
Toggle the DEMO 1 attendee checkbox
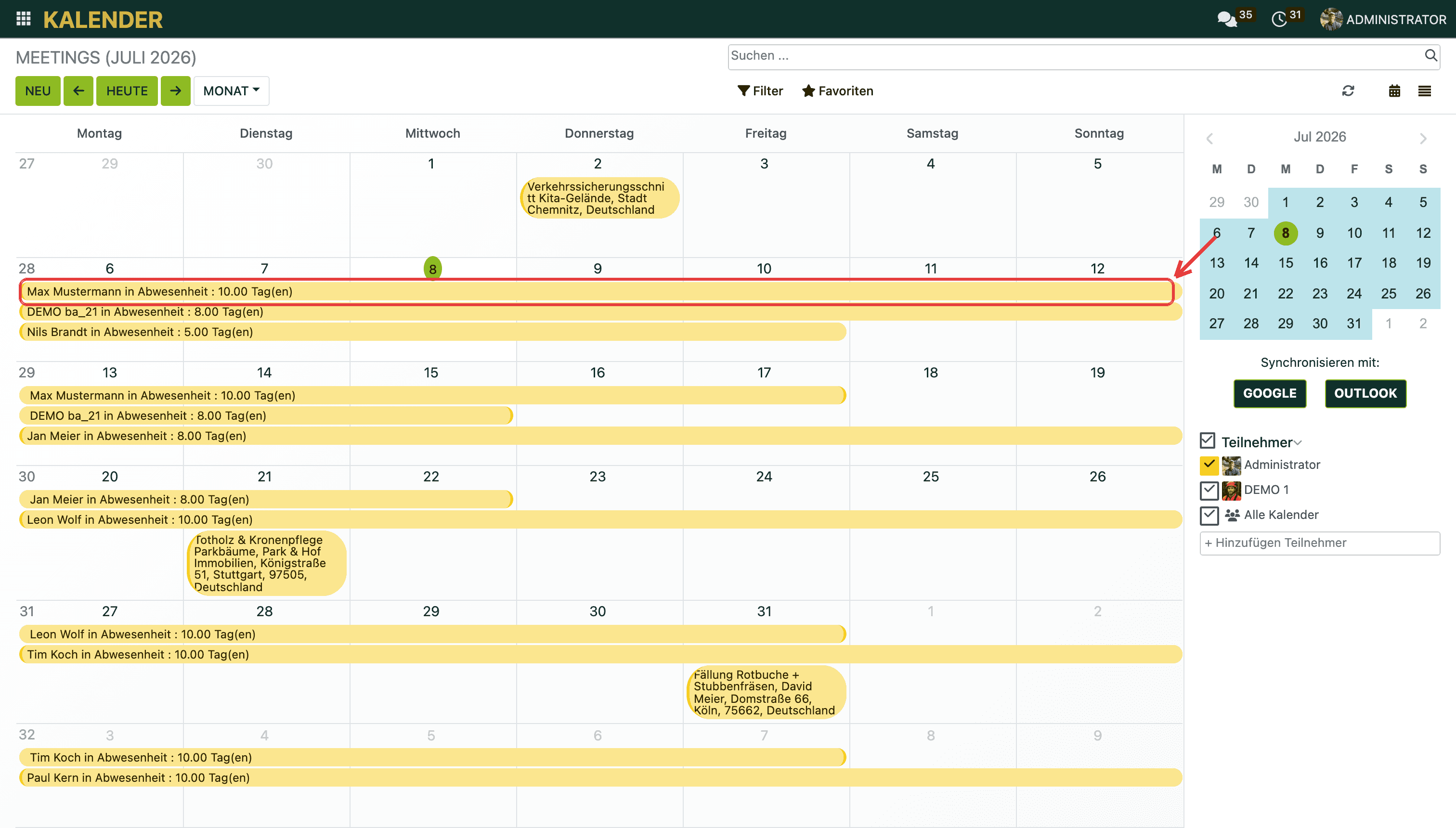(1209, 490)
